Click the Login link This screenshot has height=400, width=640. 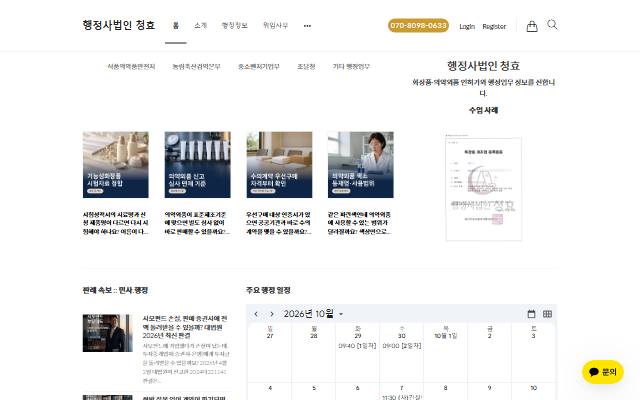467,27
